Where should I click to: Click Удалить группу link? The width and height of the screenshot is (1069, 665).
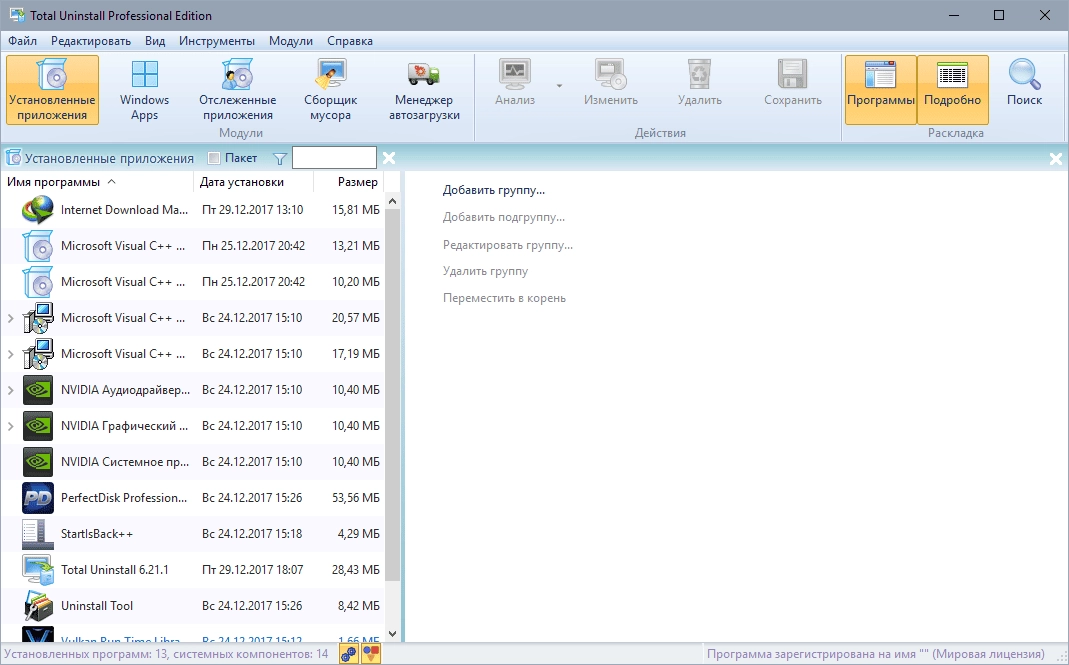(485, 271)
